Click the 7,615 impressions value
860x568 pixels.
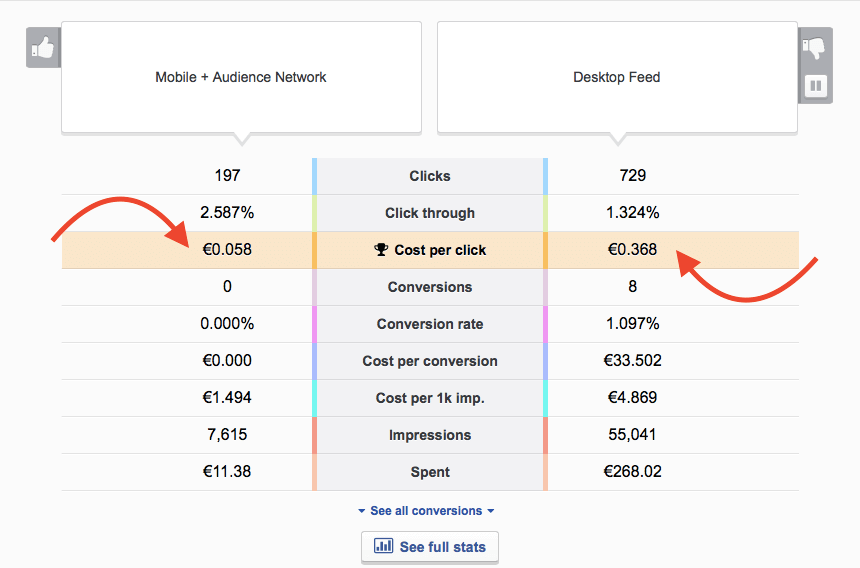point(227,435)
